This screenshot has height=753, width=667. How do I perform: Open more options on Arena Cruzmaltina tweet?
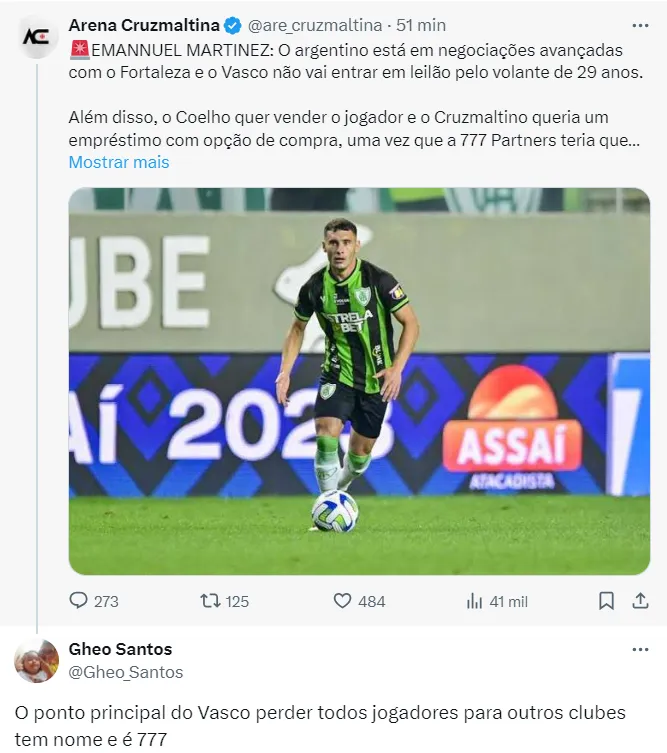pos(640,24)
